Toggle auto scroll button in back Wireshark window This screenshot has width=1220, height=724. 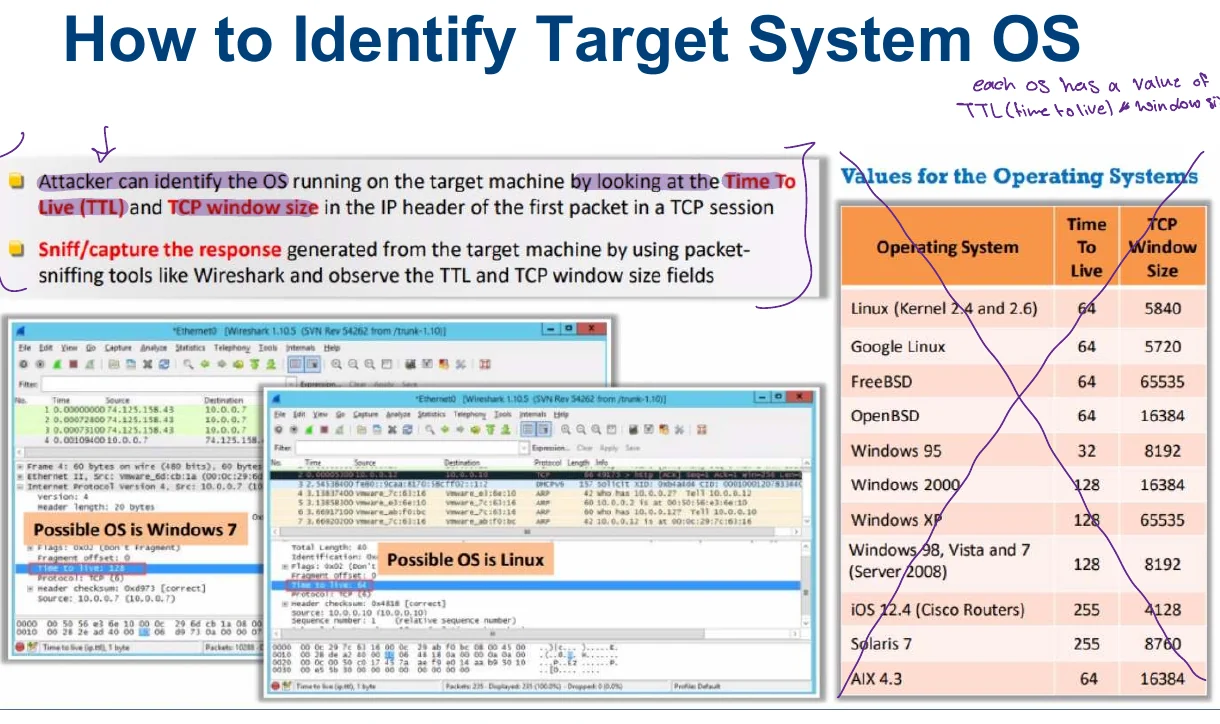(x=313, y=364)
